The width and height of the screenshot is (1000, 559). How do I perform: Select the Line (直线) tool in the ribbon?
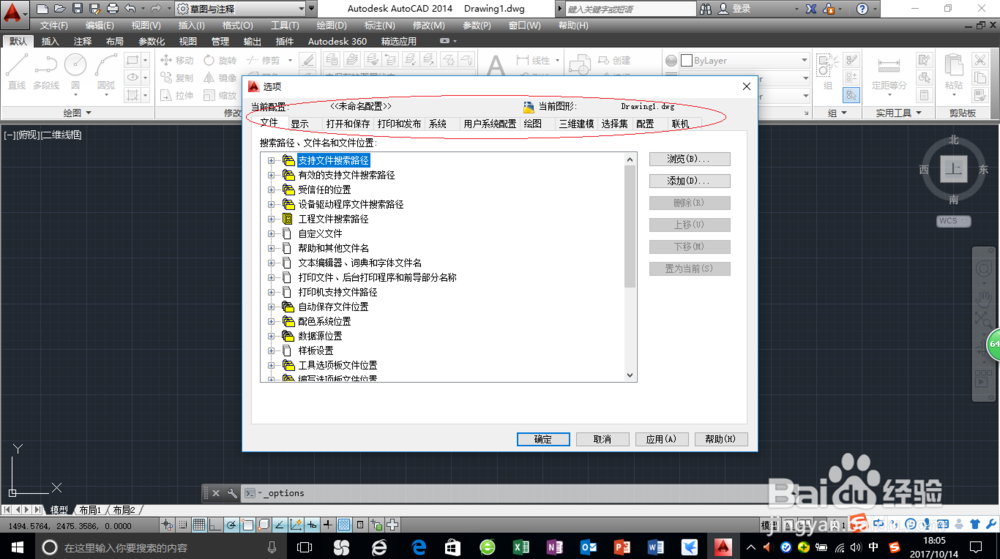click(17, 71)
